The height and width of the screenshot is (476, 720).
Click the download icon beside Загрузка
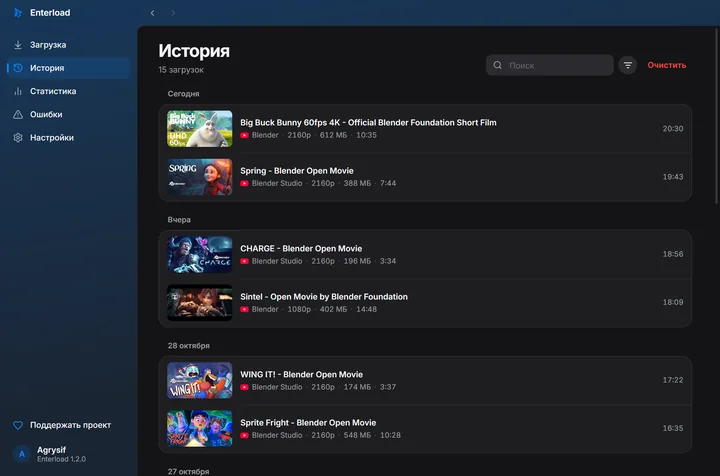[x=18, y=45]
